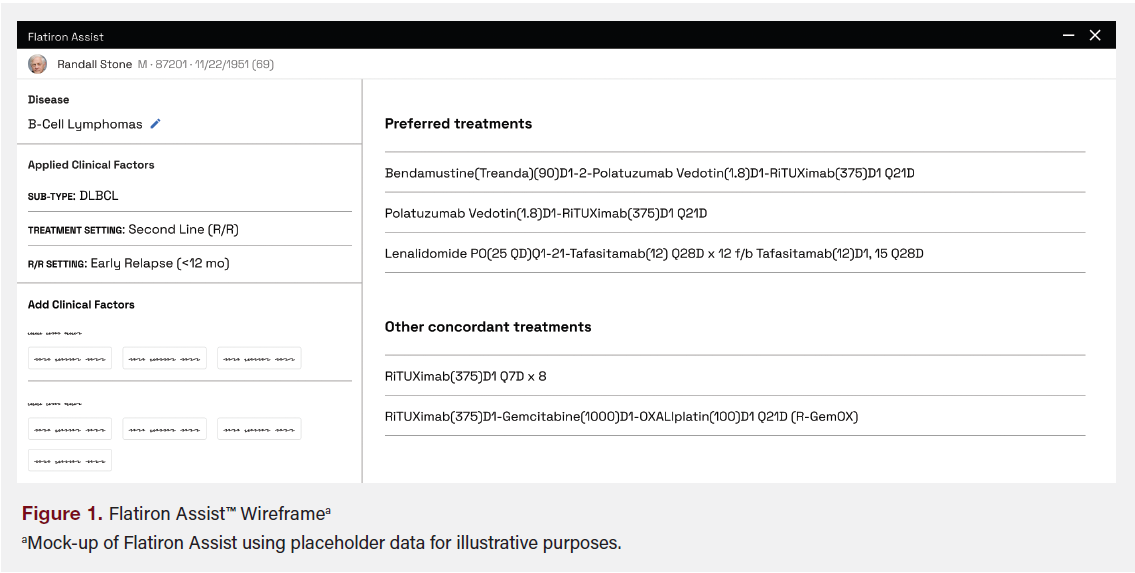Screen dimensions: 1135x573
Task: Click Treatment Setting: Second Line (R/R)
Action: [x=133, y=229]
